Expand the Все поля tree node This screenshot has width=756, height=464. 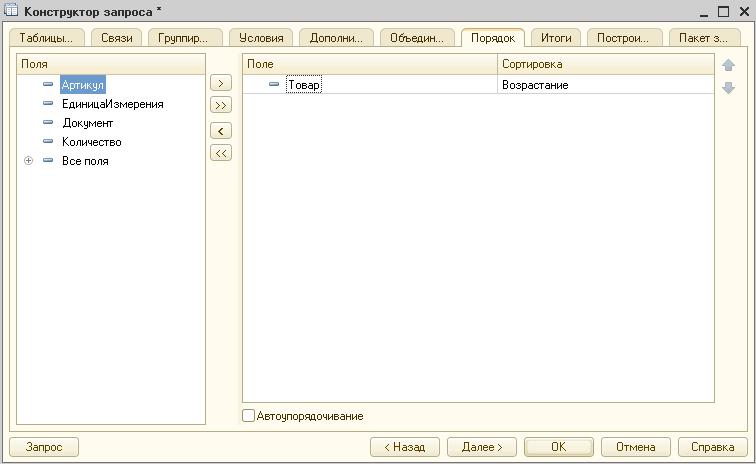(29, 161)
